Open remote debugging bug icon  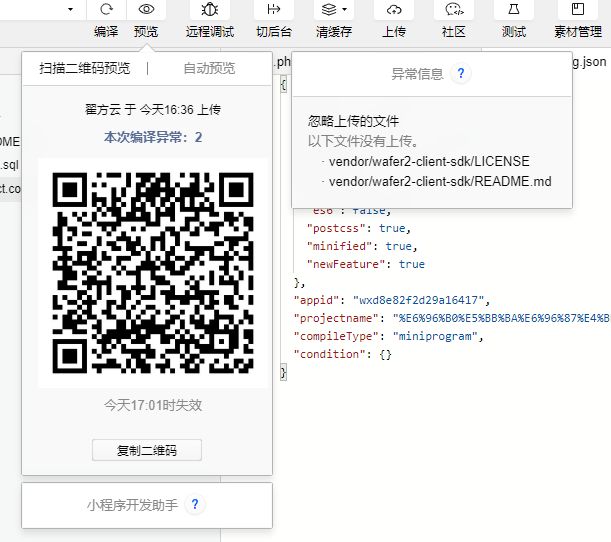[210, 9]
